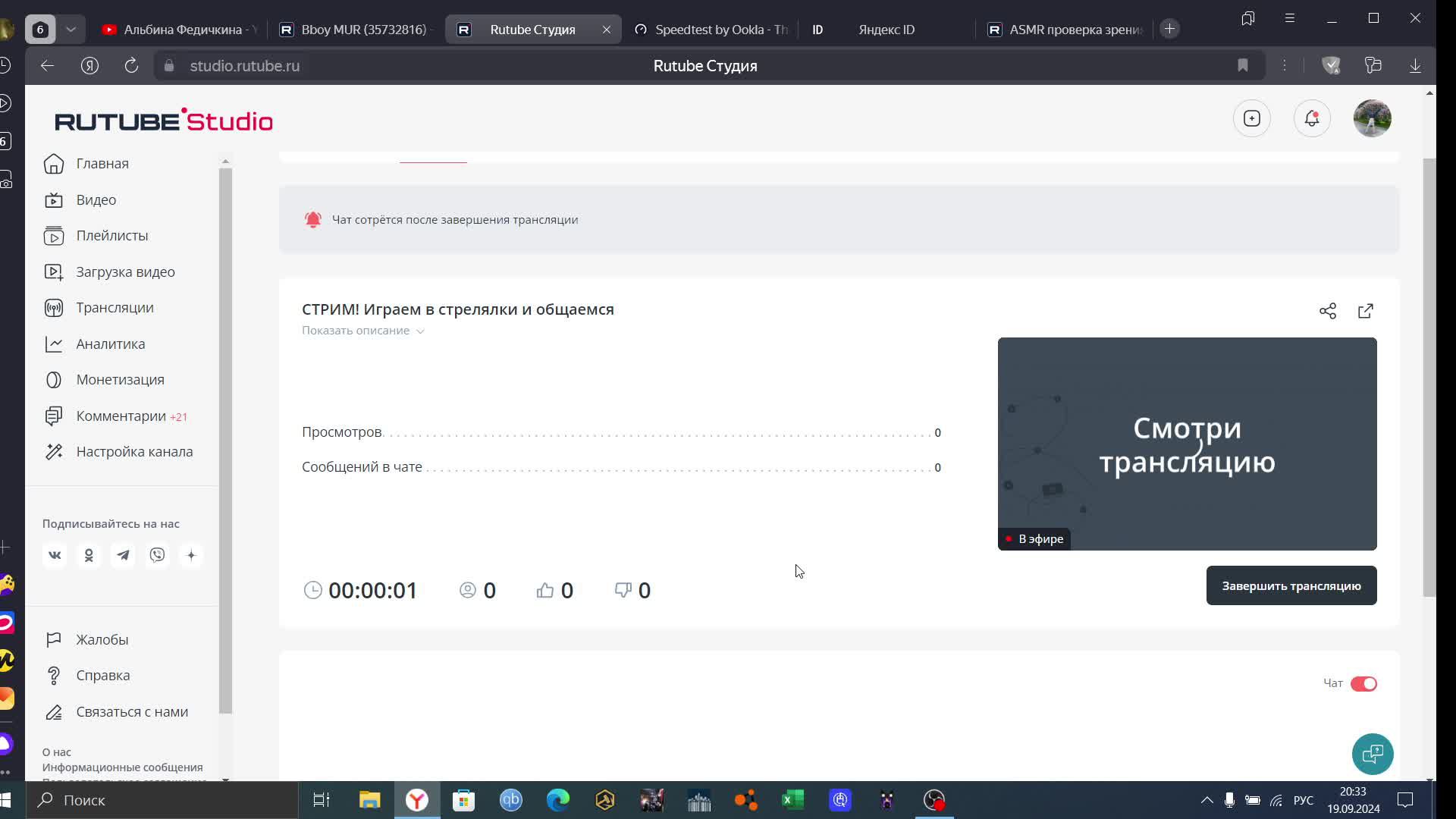Switch to Bboy MUR browser tab

(x=356, y=30)
